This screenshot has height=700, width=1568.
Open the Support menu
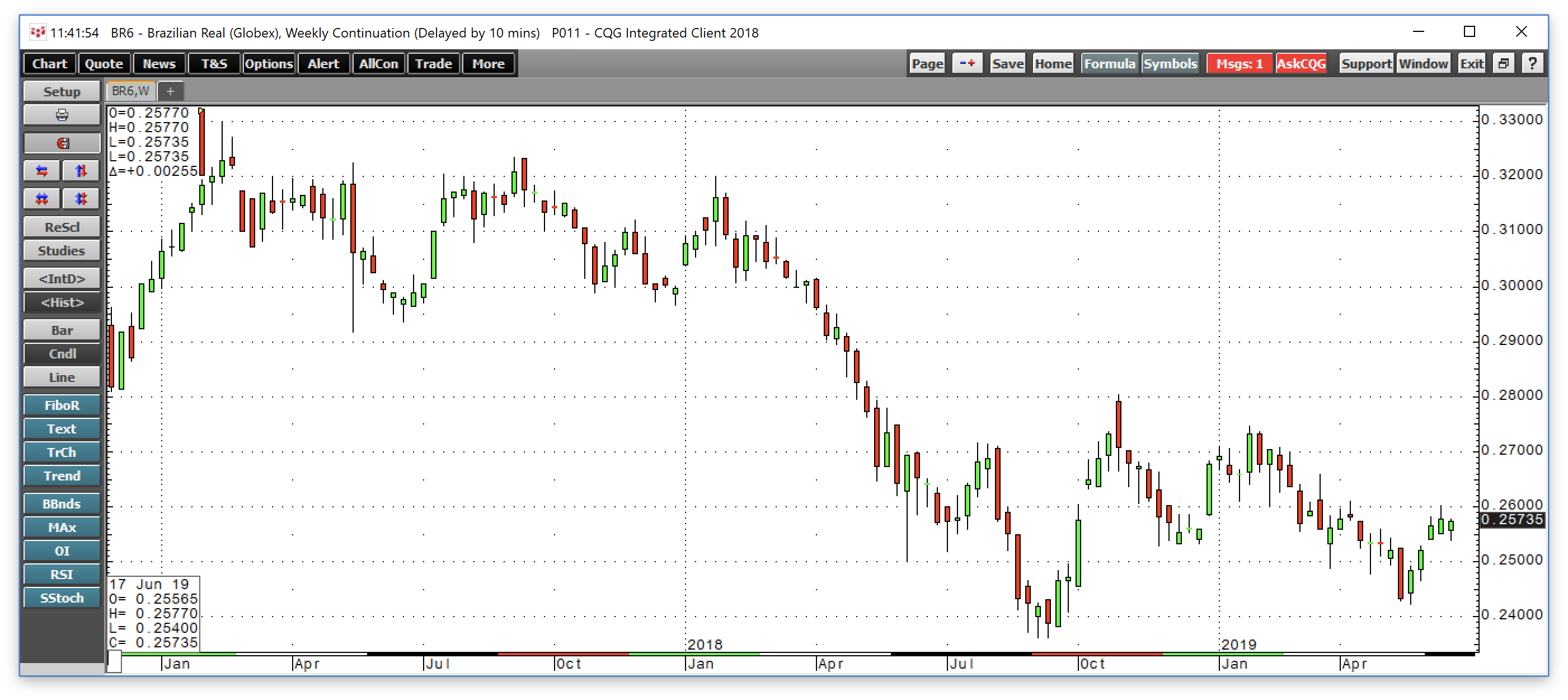click(x=1366, y=63)
